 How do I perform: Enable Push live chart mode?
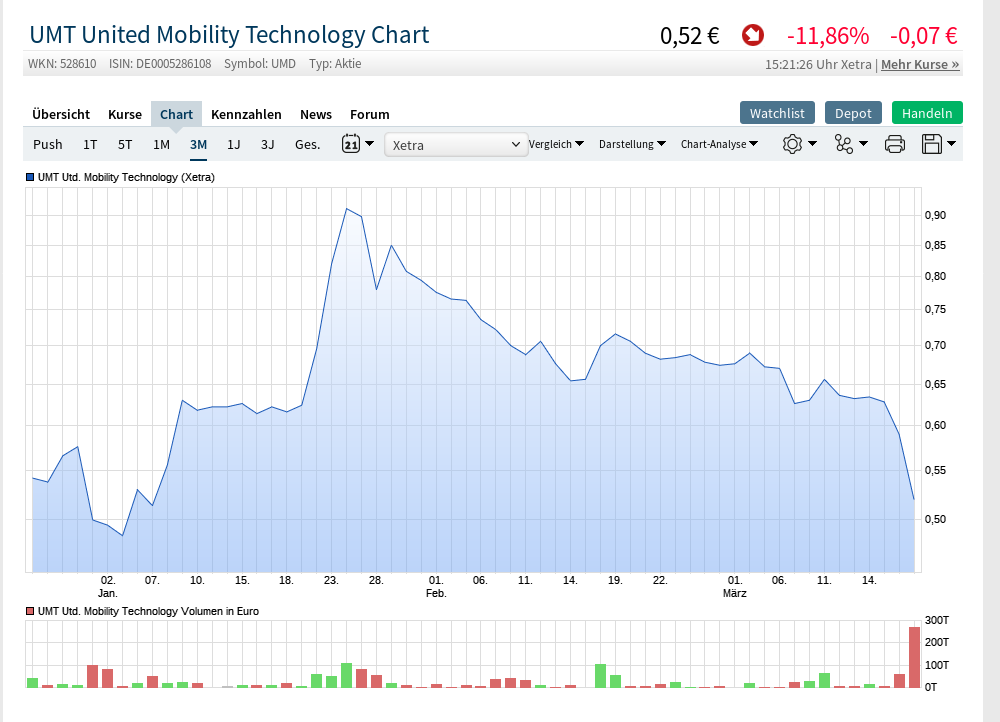click(48, 144)
